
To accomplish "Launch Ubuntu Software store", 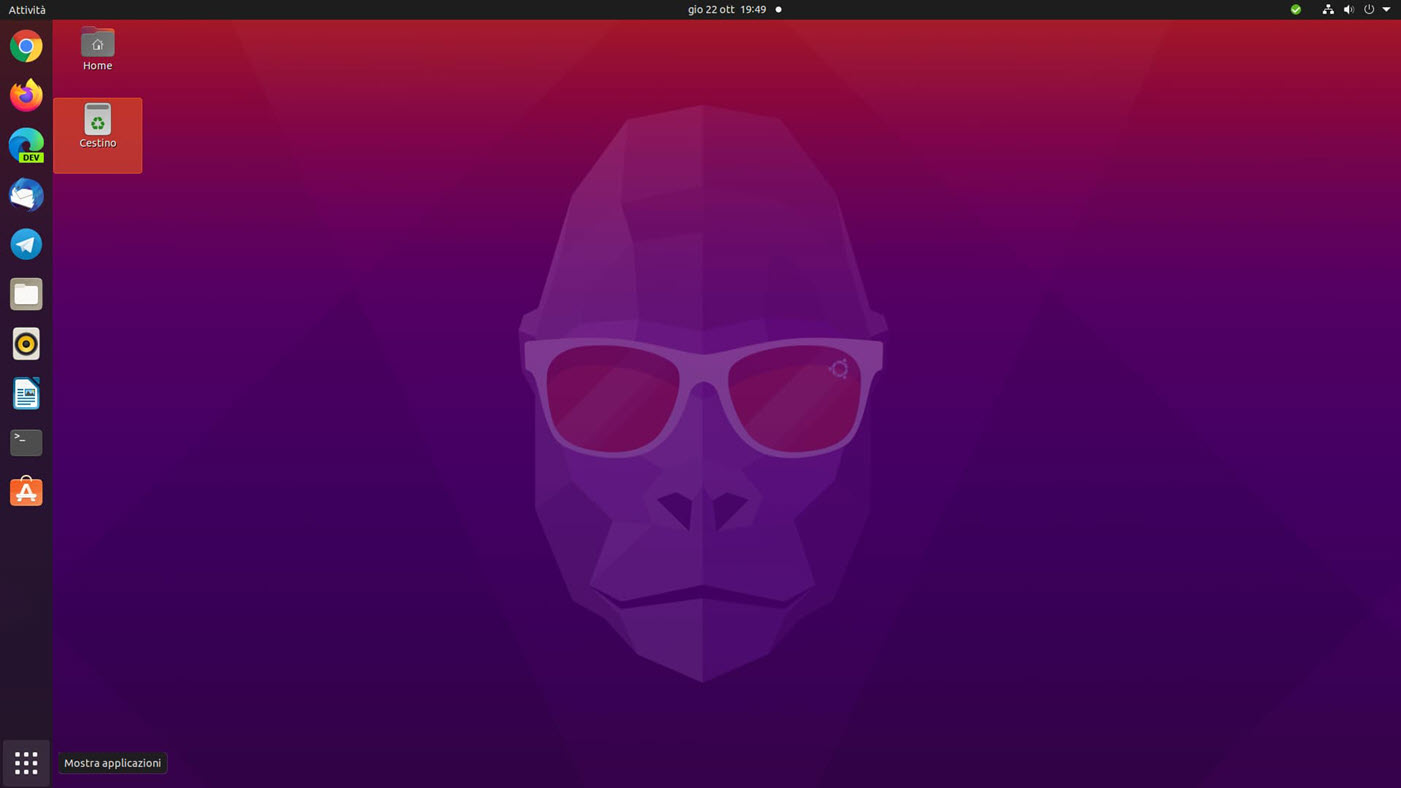I will pyautogui.click(x=25, y=491).
